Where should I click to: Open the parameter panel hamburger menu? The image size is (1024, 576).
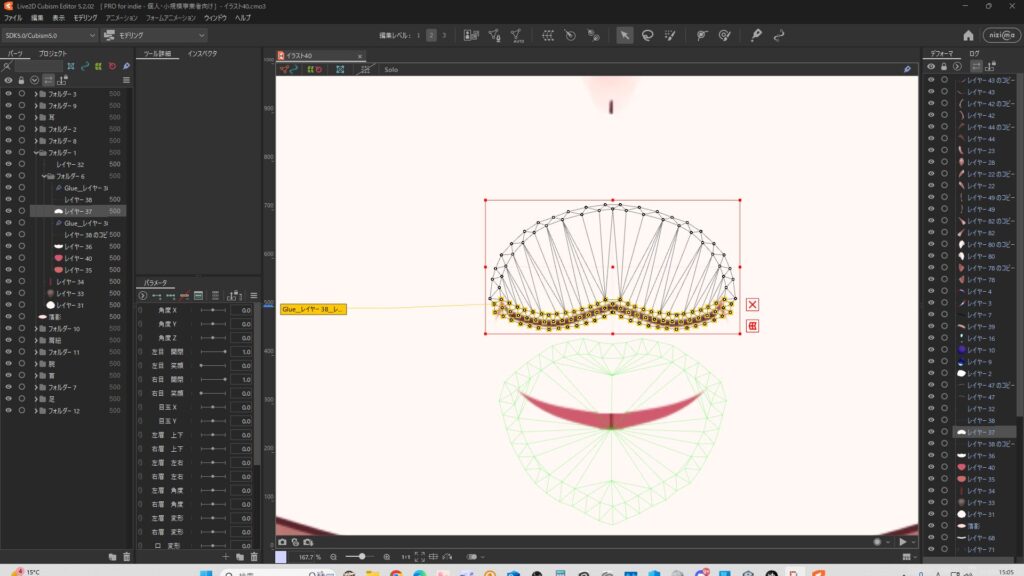coord(254,296)
